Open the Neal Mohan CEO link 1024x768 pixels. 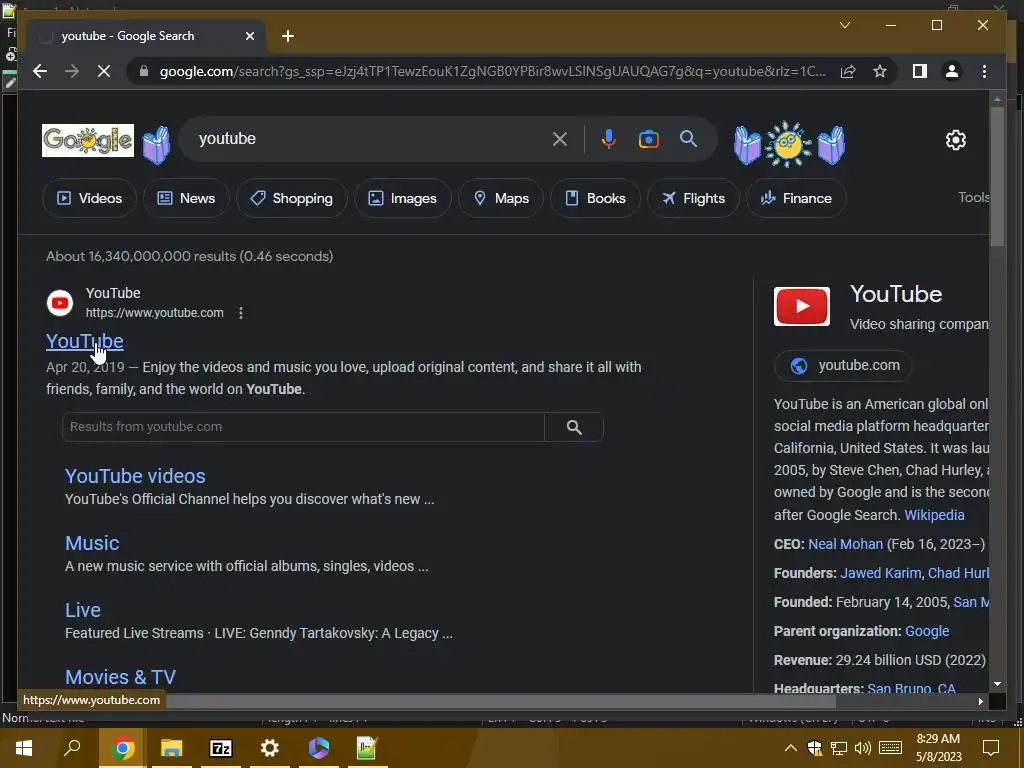tap(845, 544)
